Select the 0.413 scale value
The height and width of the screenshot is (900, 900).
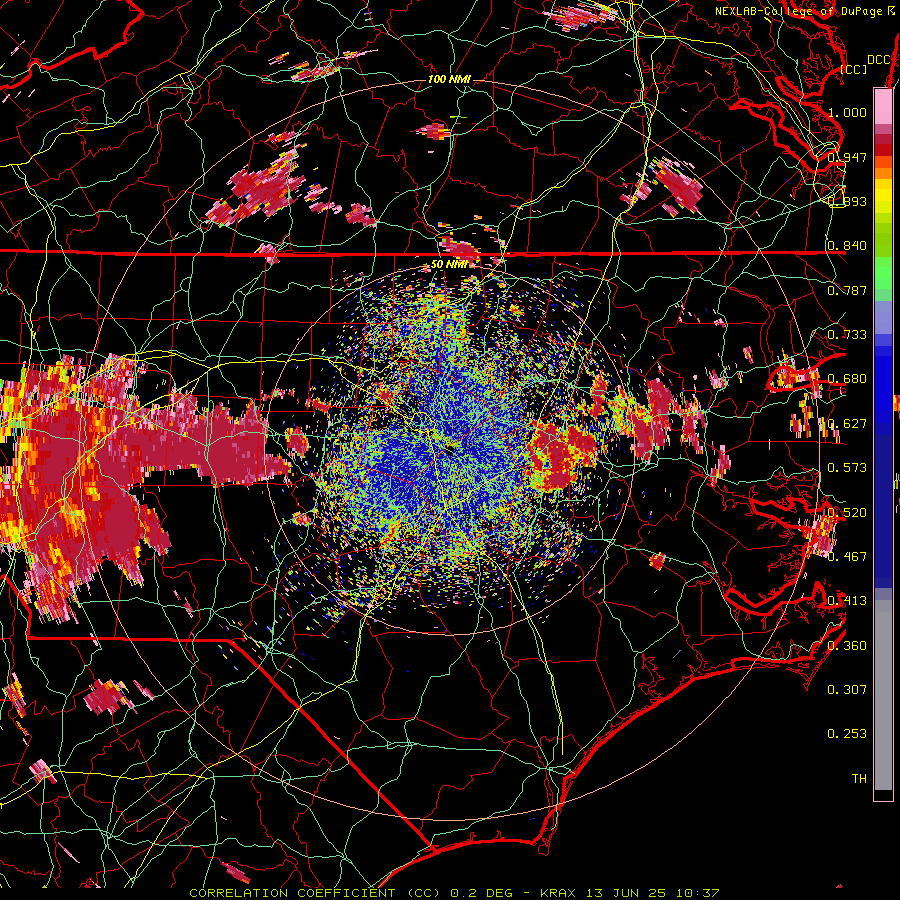pos(847,601)
